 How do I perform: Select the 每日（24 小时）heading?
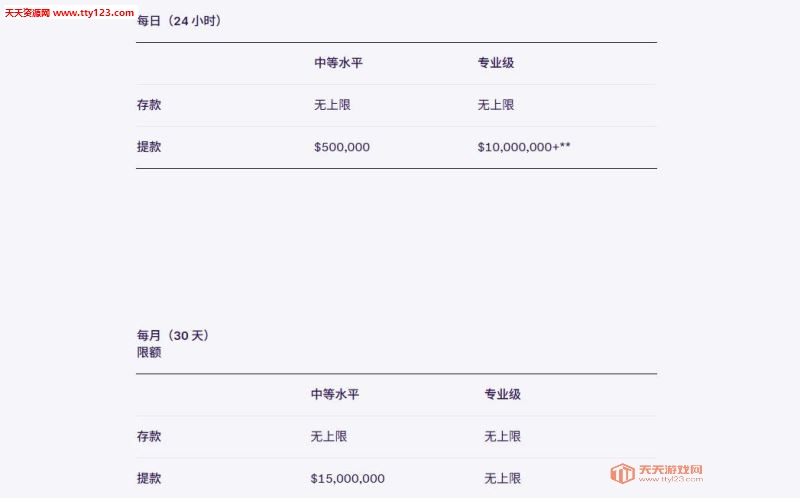point(179,21)
